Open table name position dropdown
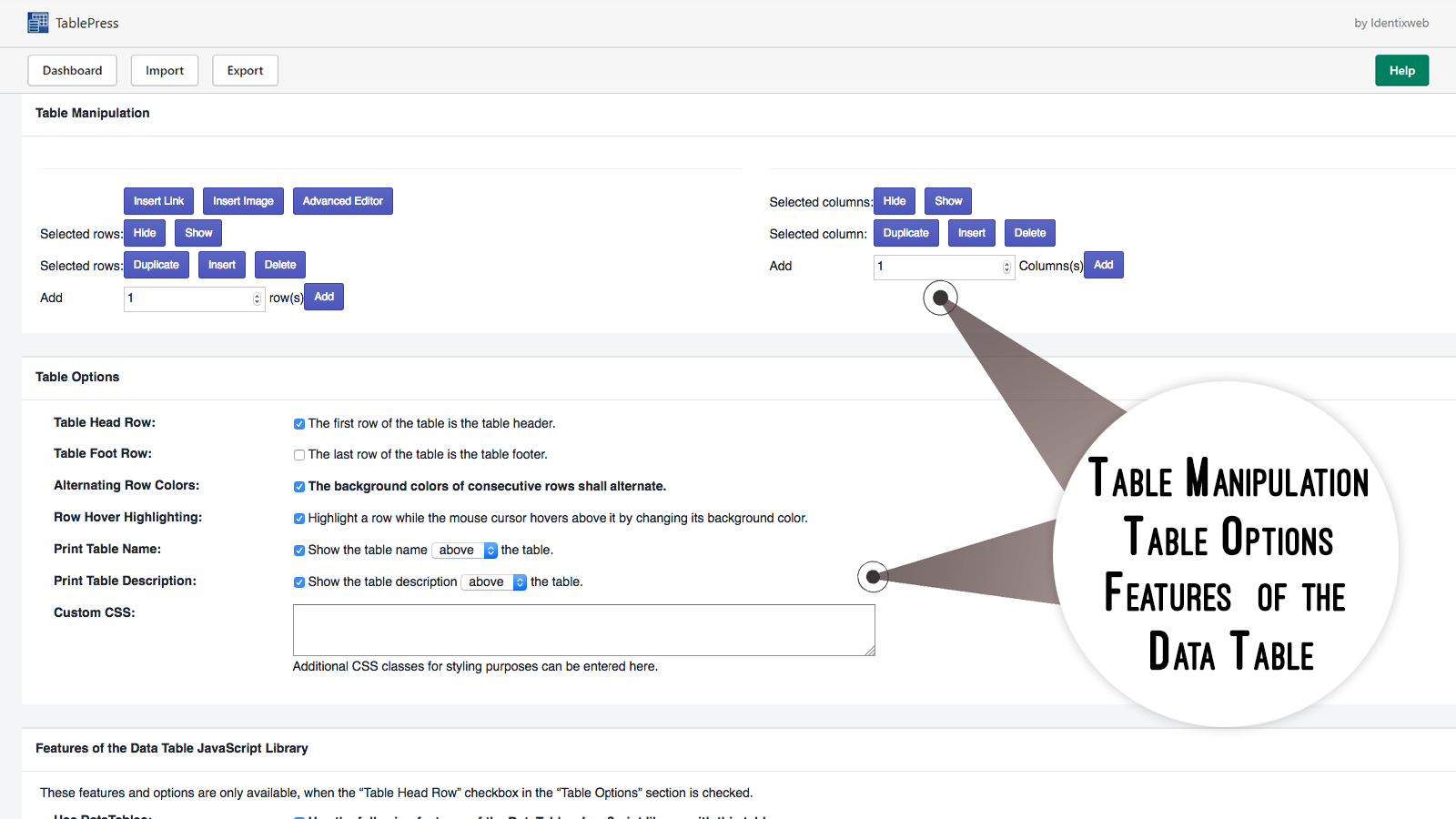1456x819 pixels. (464, 551)
